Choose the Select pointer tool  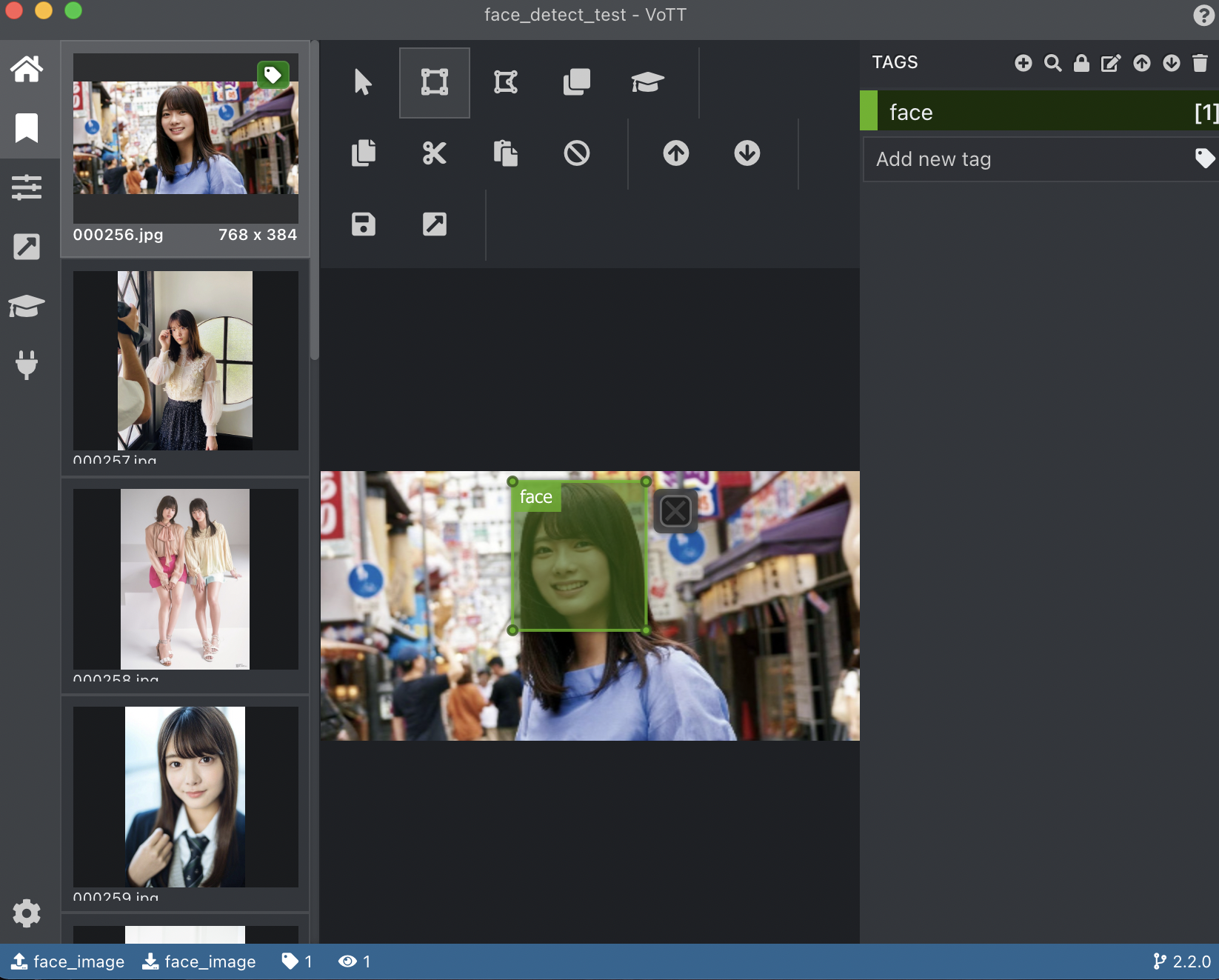(363, 82)
